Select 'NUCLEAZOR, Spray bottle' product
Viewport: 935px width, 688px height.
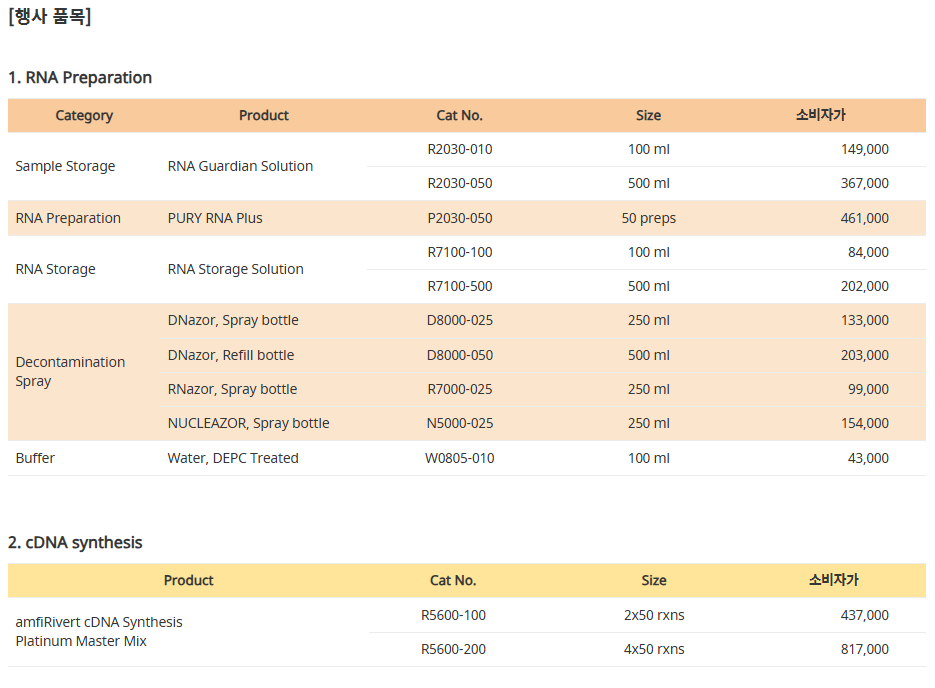[x=248, y=423]
